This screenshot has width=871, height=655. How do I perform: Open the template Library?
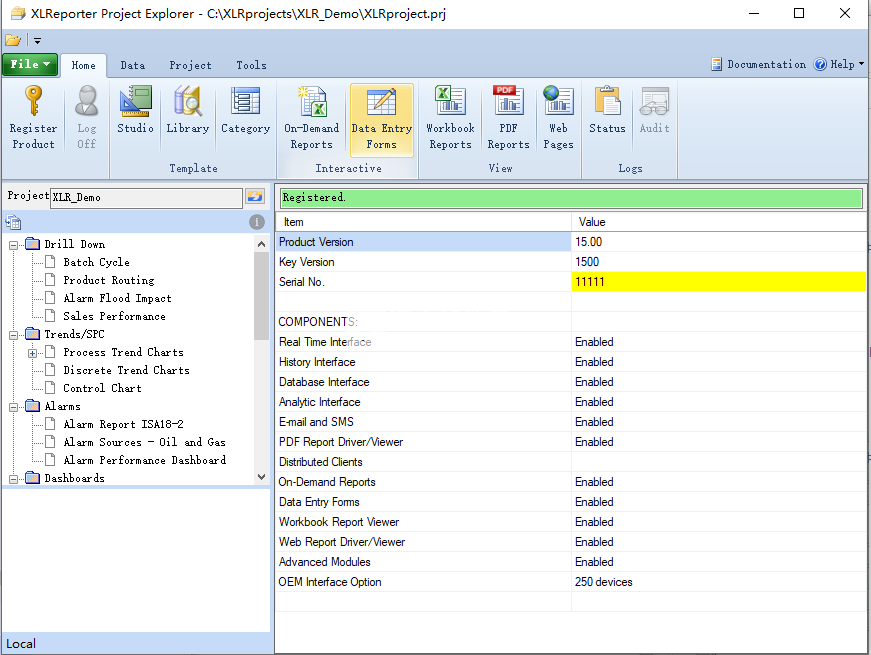[x=188, y=109]
